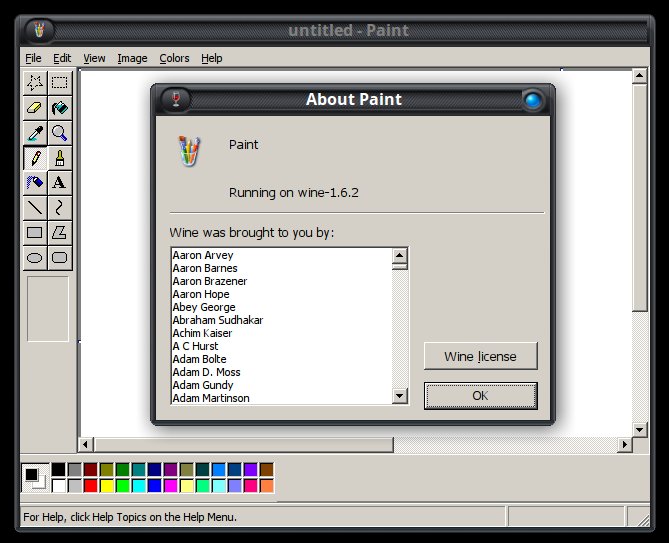Click the canvas vertical scrollbar down arrow
Image resolution: width=669 pixels, height=543 pixels.
coord(639,430)
